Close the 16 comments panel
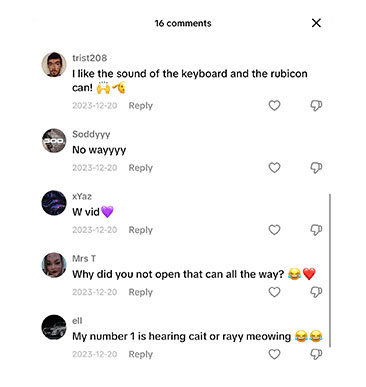 pyautogui.click(x=316, y=23)
